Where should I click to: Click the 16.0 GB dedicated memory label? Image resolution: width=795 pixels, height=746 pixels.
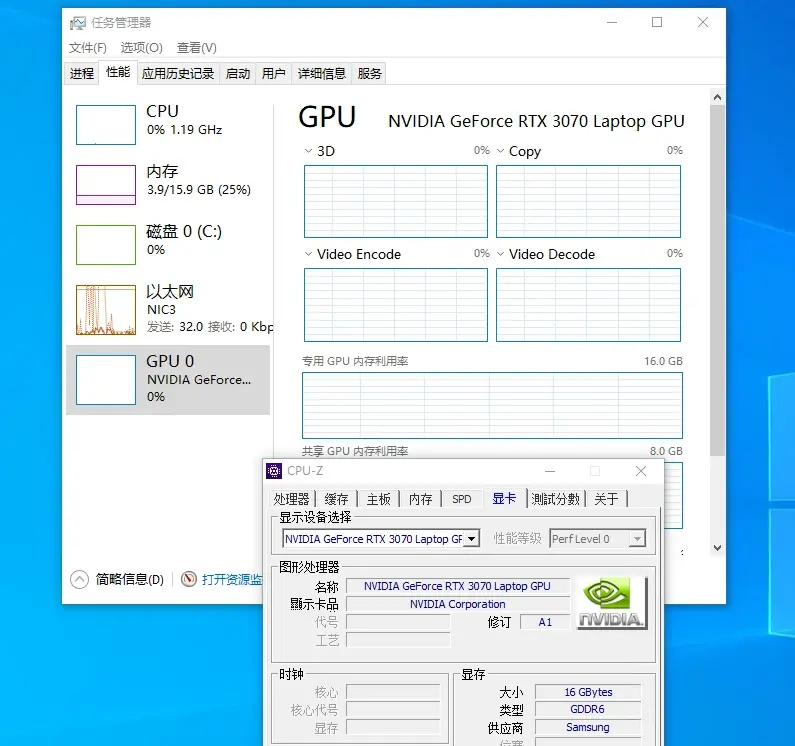coord(663,361)
